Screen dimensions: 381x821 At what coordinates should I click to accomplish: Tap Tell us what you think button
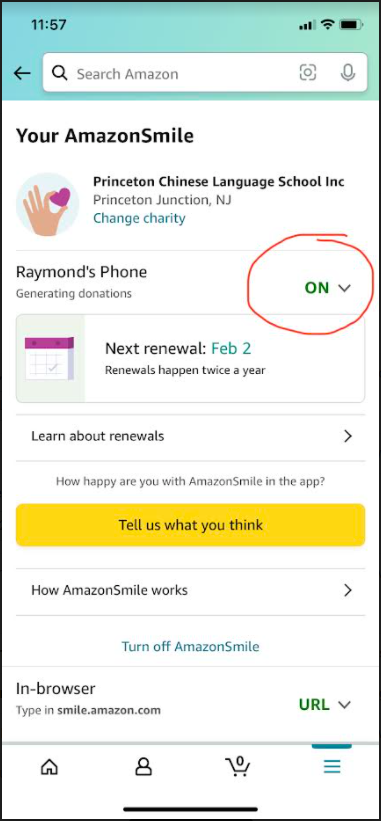190,525
